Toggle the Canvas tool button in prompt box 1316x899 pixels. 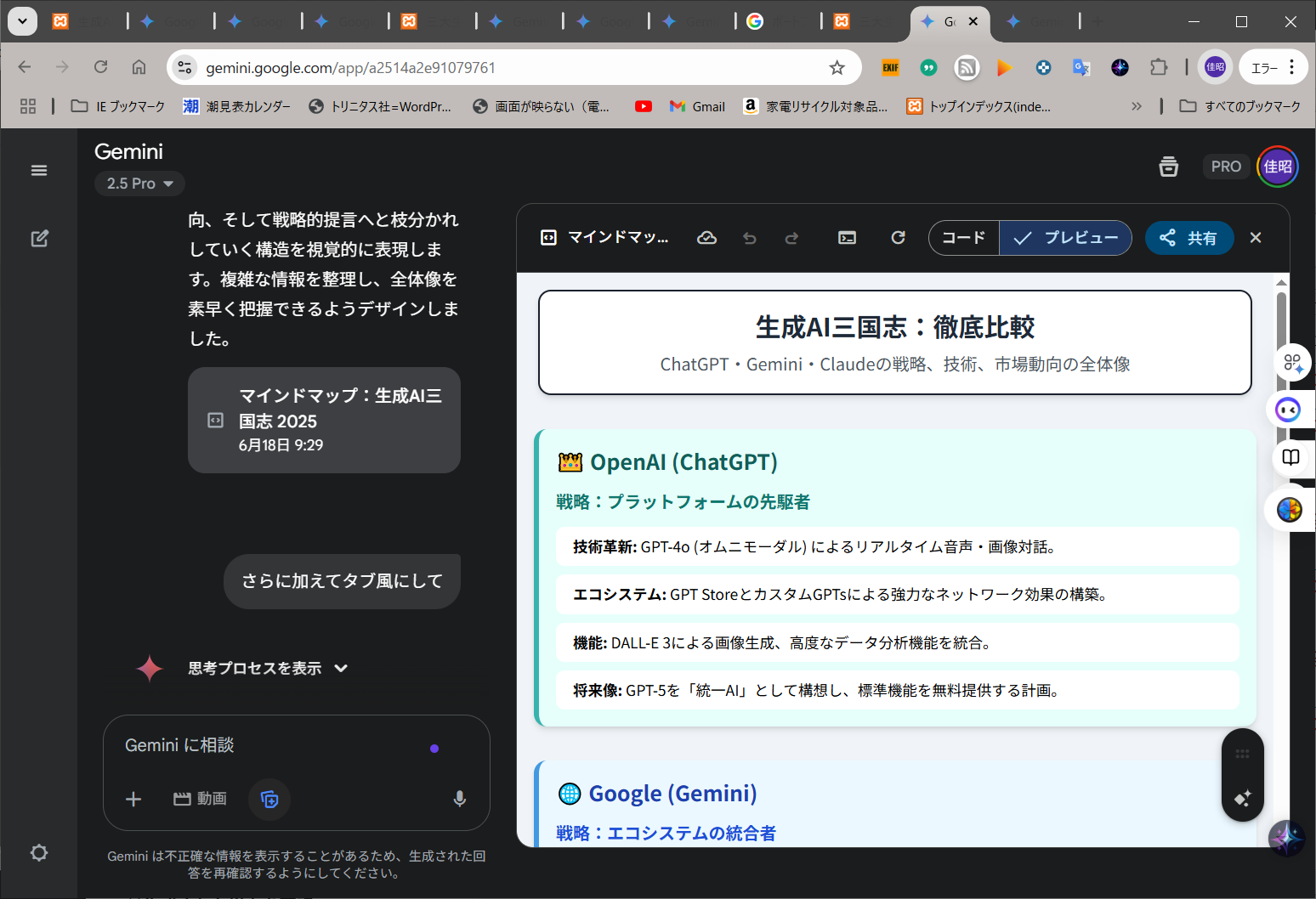point(269,799)
